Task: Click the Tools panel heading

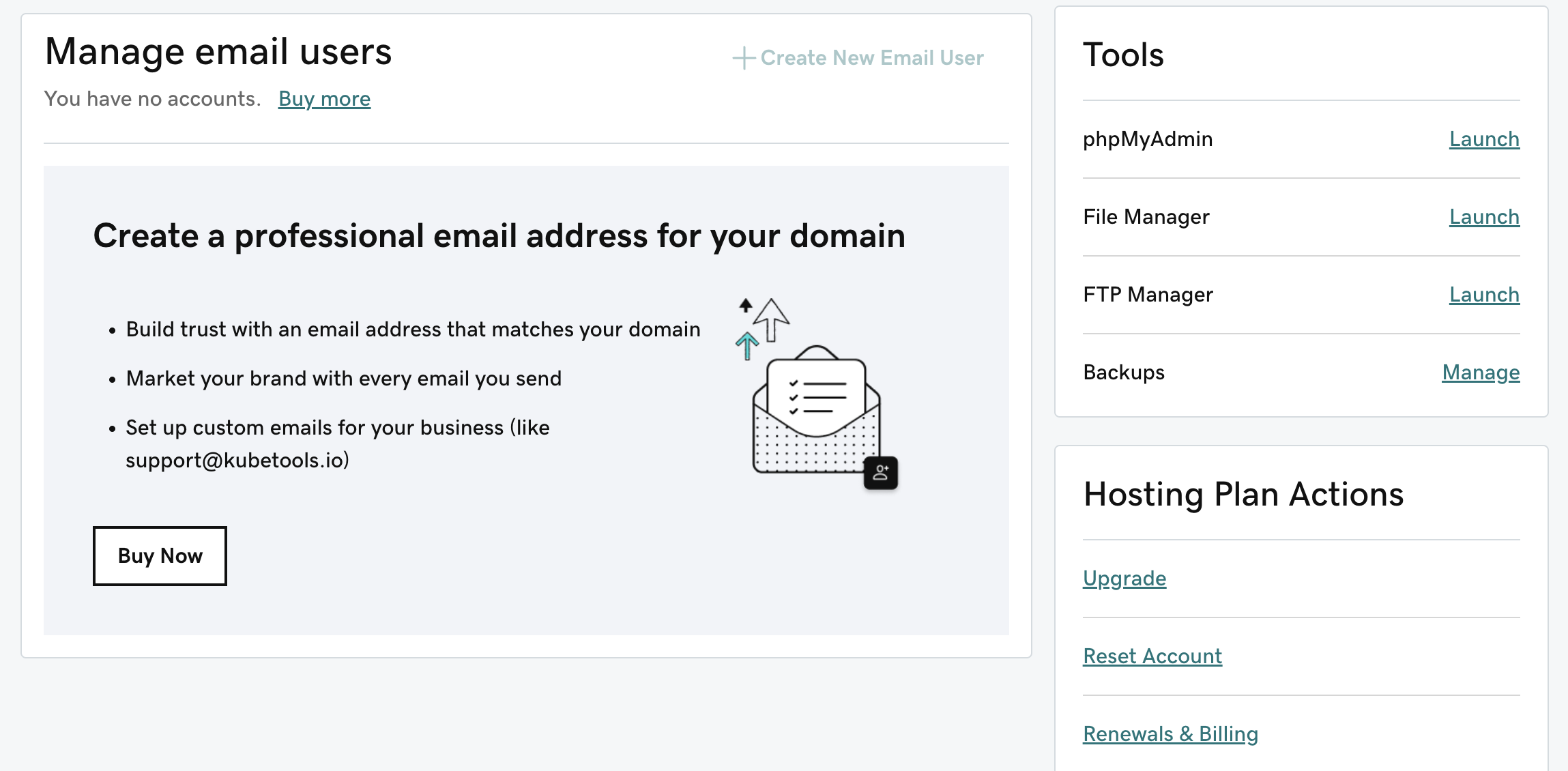Action: pos(1123,55)
